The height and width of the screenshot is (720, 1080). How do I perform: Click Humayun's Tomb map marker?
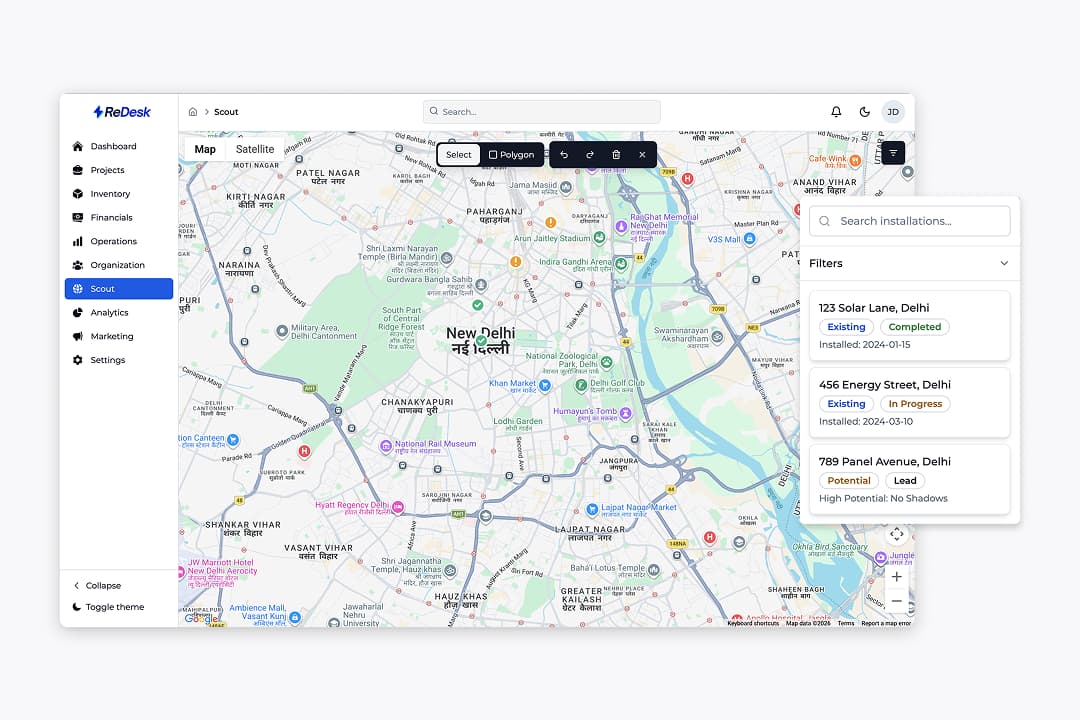click(625, 413)
